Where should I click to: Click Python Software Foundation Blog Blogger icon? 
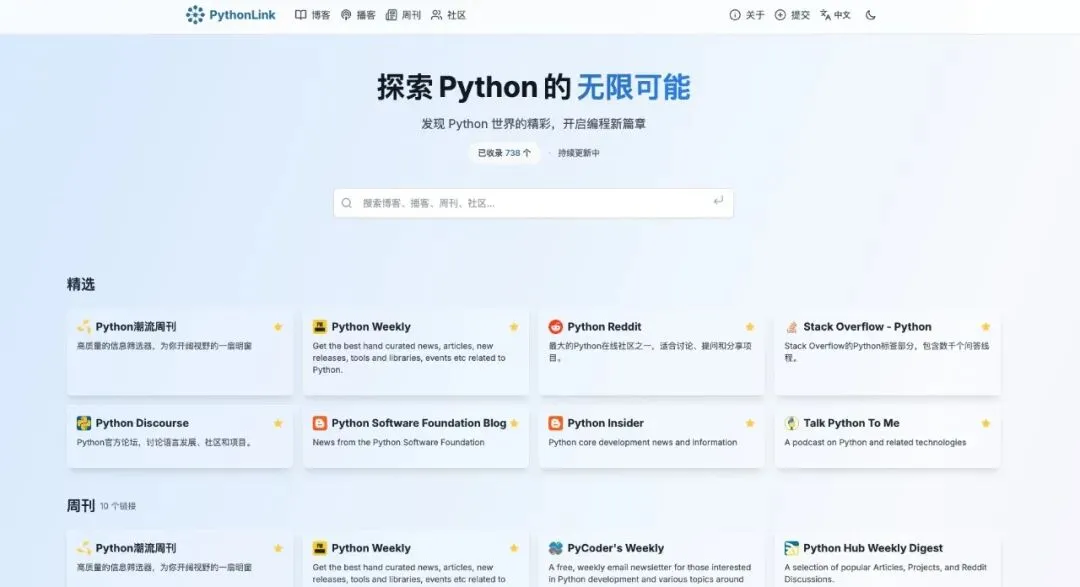click(x=320, y=423)
